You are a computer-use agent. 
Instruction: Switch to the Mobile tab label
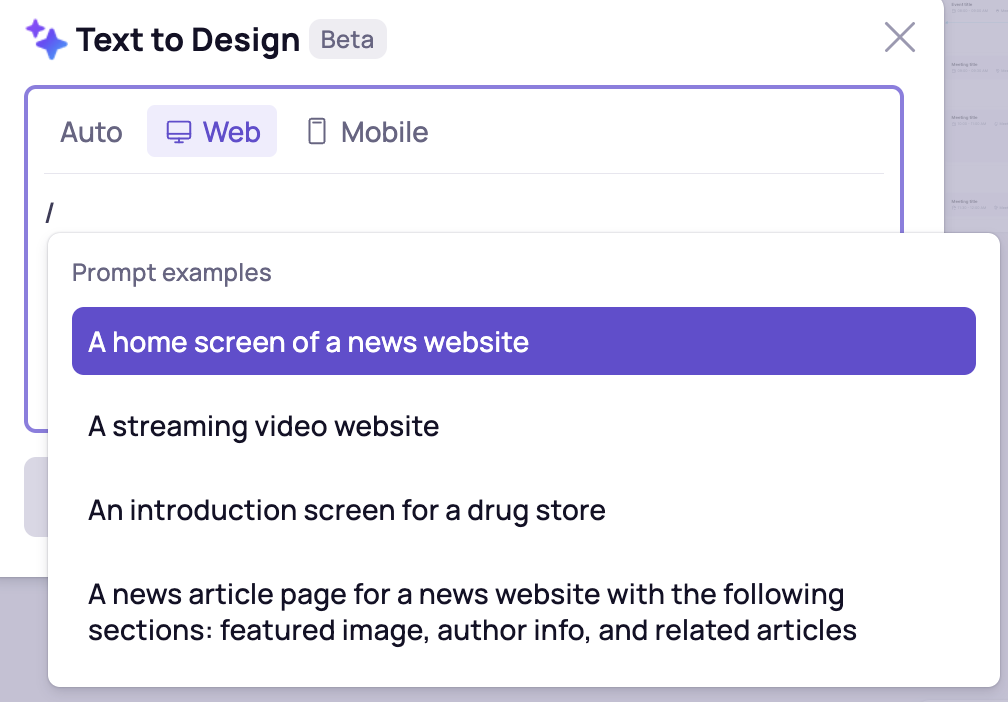tap(384, 132)
